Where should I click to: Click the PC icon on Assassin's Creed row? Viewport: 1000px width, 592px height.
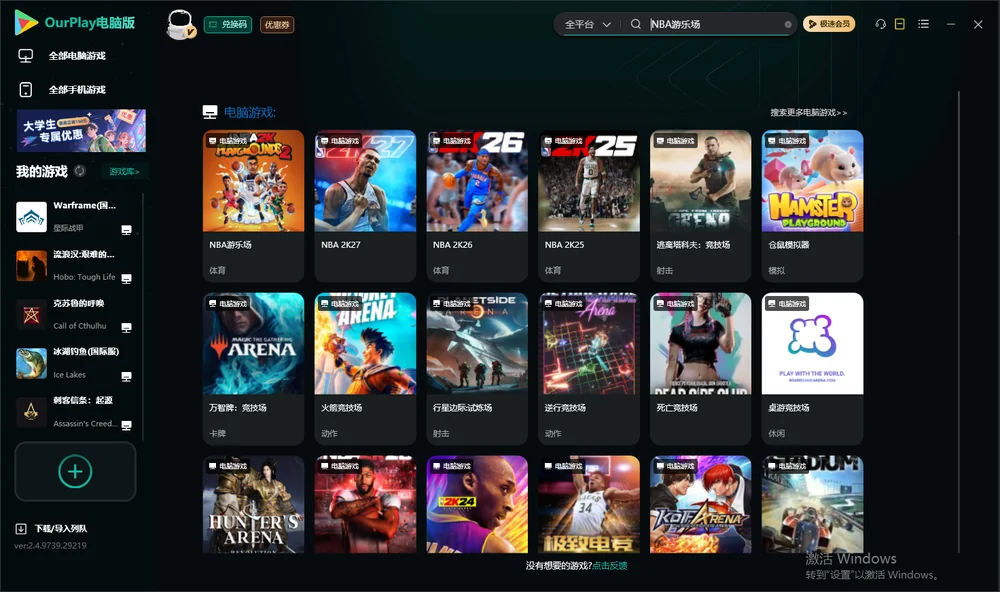(126, 426)
